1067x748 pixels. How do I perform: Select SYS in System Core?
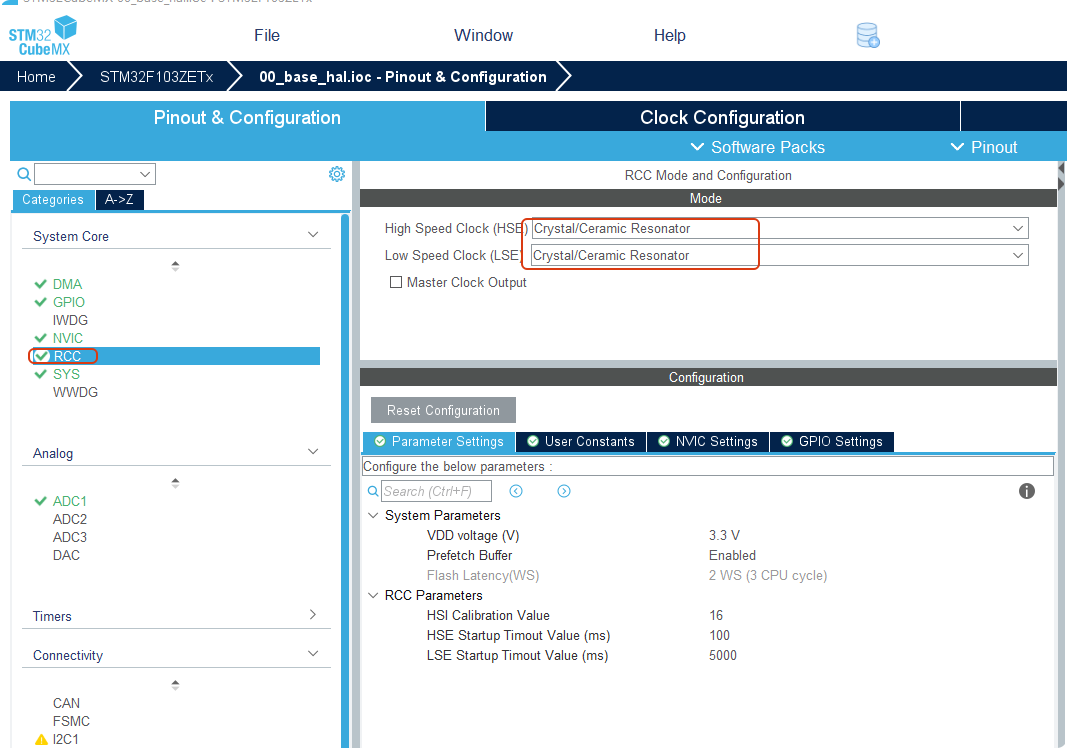click(66, 374)
